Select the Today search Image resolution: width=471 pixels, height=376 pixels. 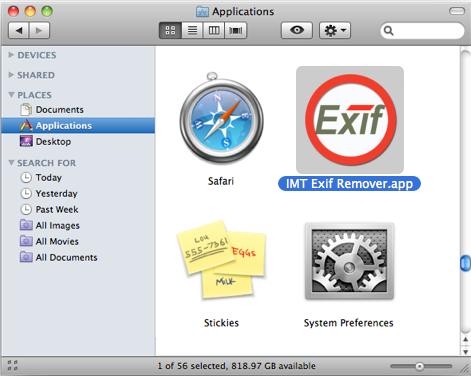coord(78,177)
